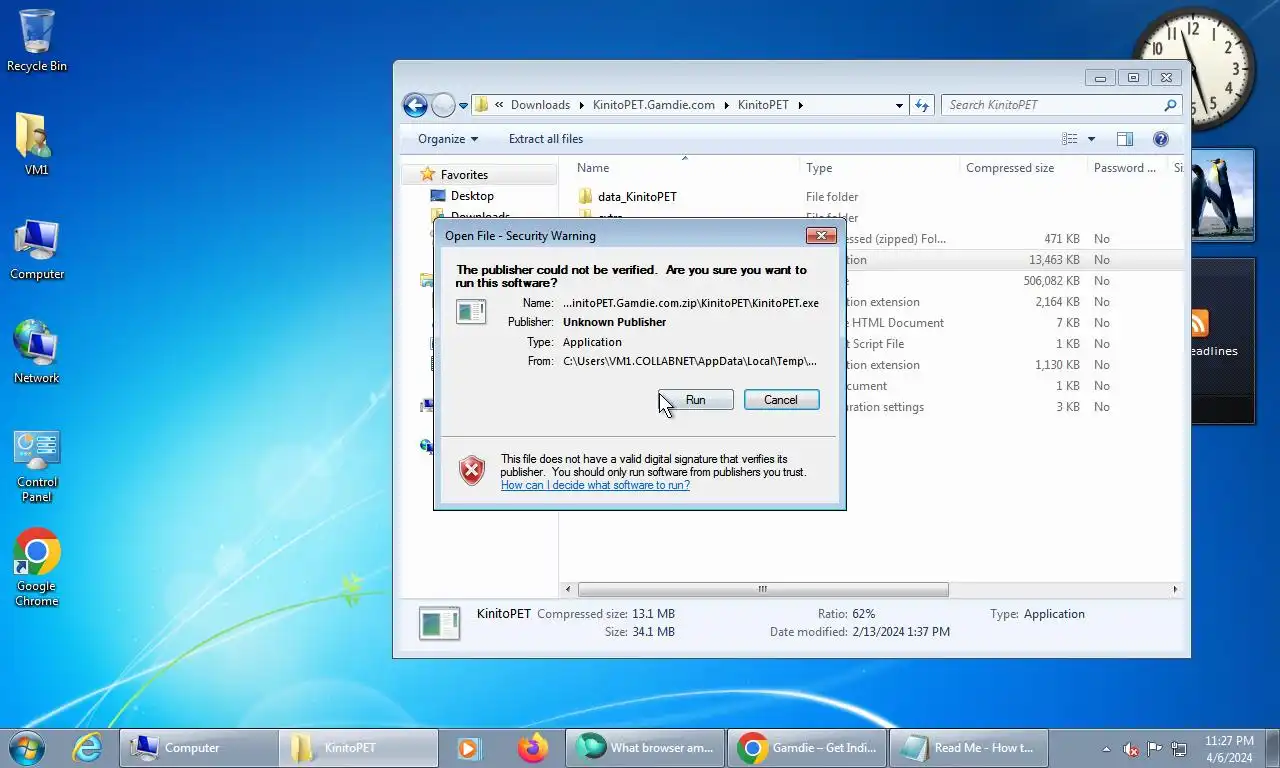
Task: Switch to the Computer taskbar window
Action: 199,748
